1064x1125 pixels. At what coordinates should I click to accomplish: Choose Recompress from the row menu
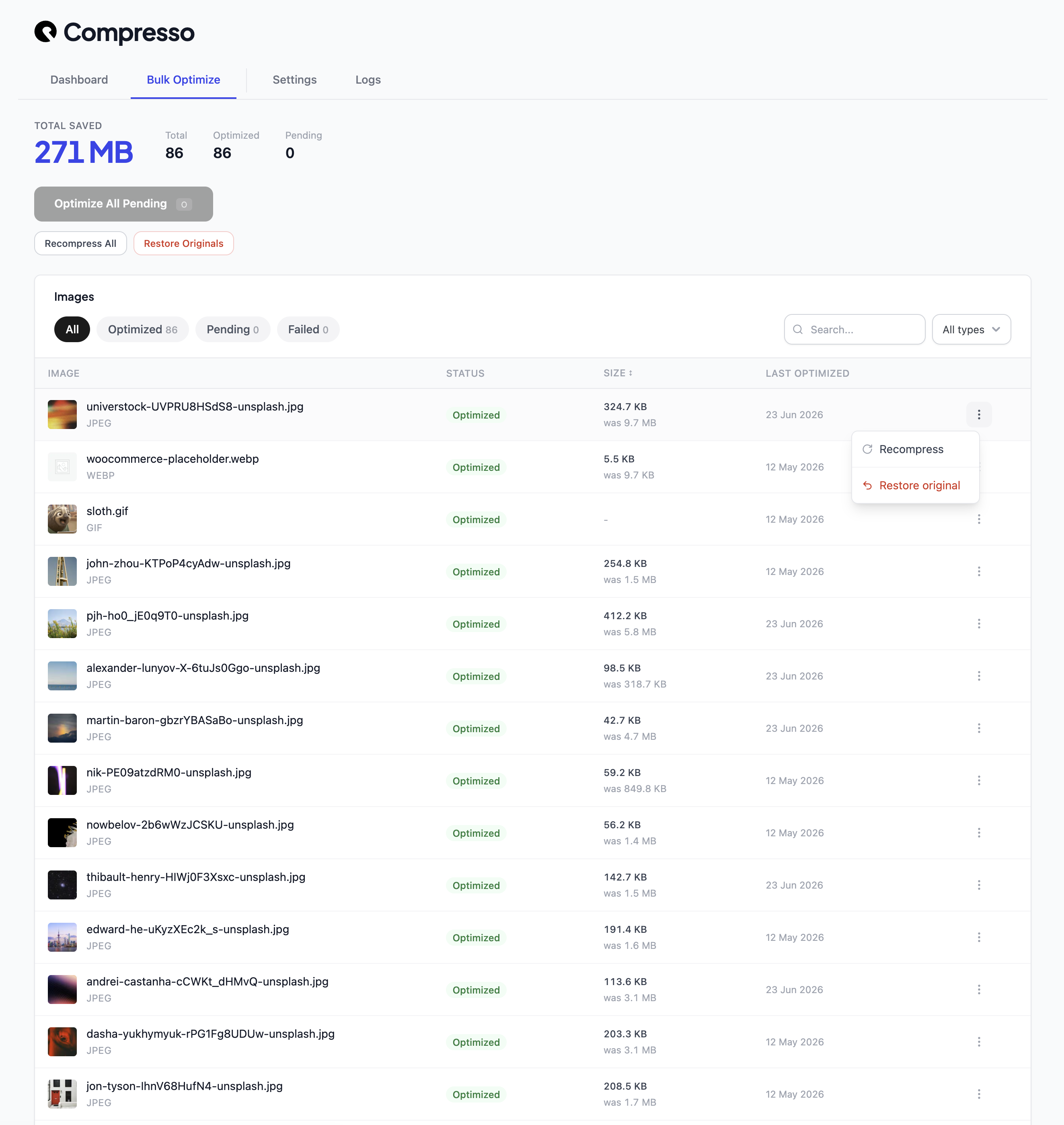click(x=915, y=449)
